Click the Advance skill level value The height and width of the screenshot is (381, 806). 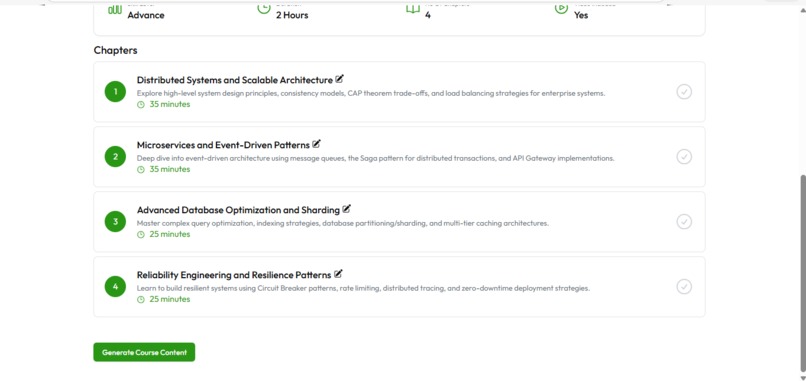146,15
